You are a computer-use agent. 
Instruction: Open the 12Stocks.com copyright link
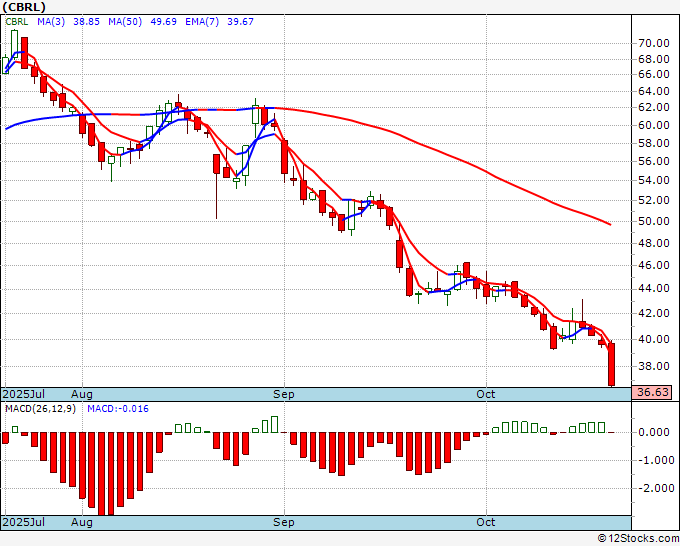(x=638, y=539)
